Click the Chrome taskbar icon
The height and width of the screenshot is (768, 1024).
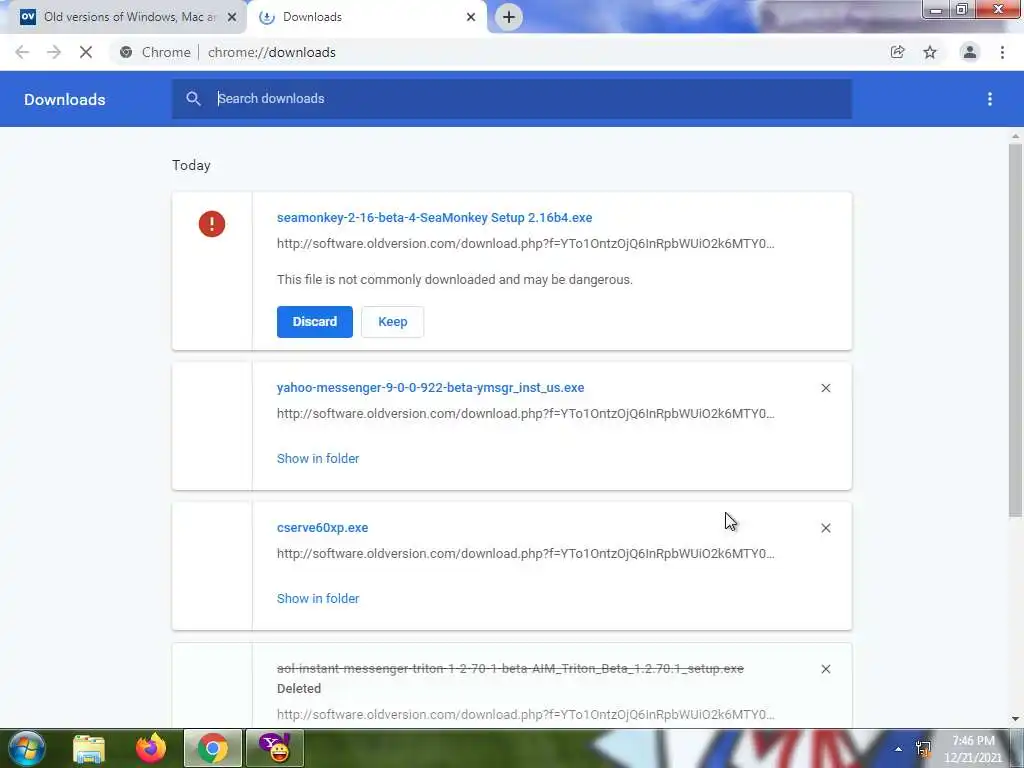click(x=213, y=748)
